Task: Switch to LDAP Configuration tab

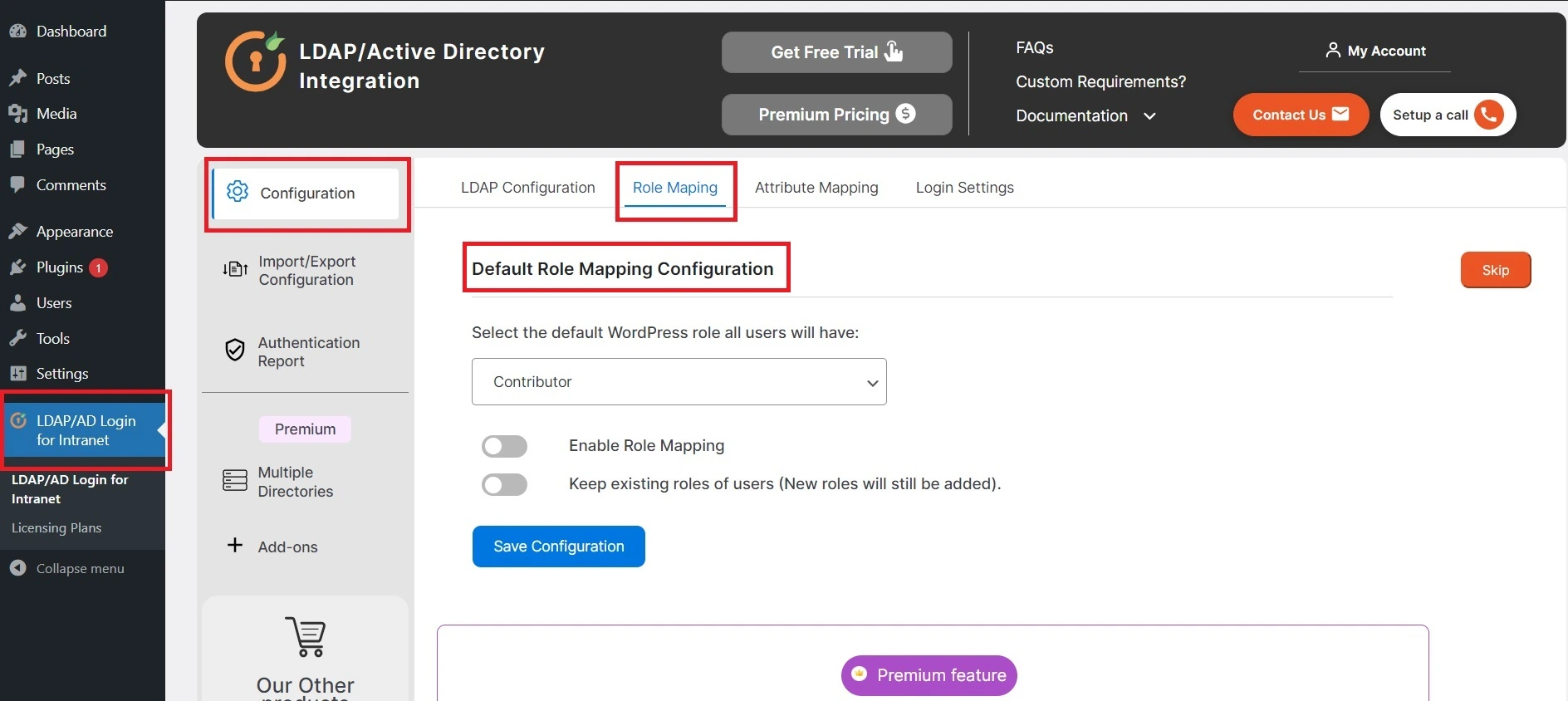Action: 528,188
